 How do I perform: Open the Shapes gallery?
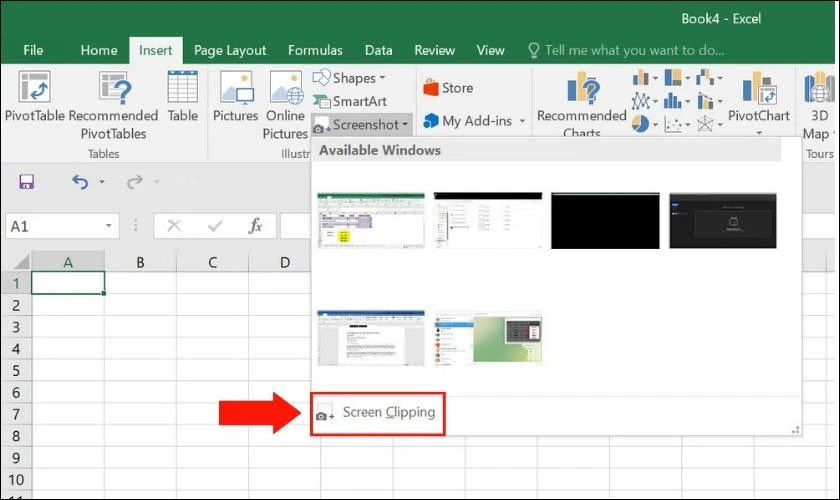[349, 78]
